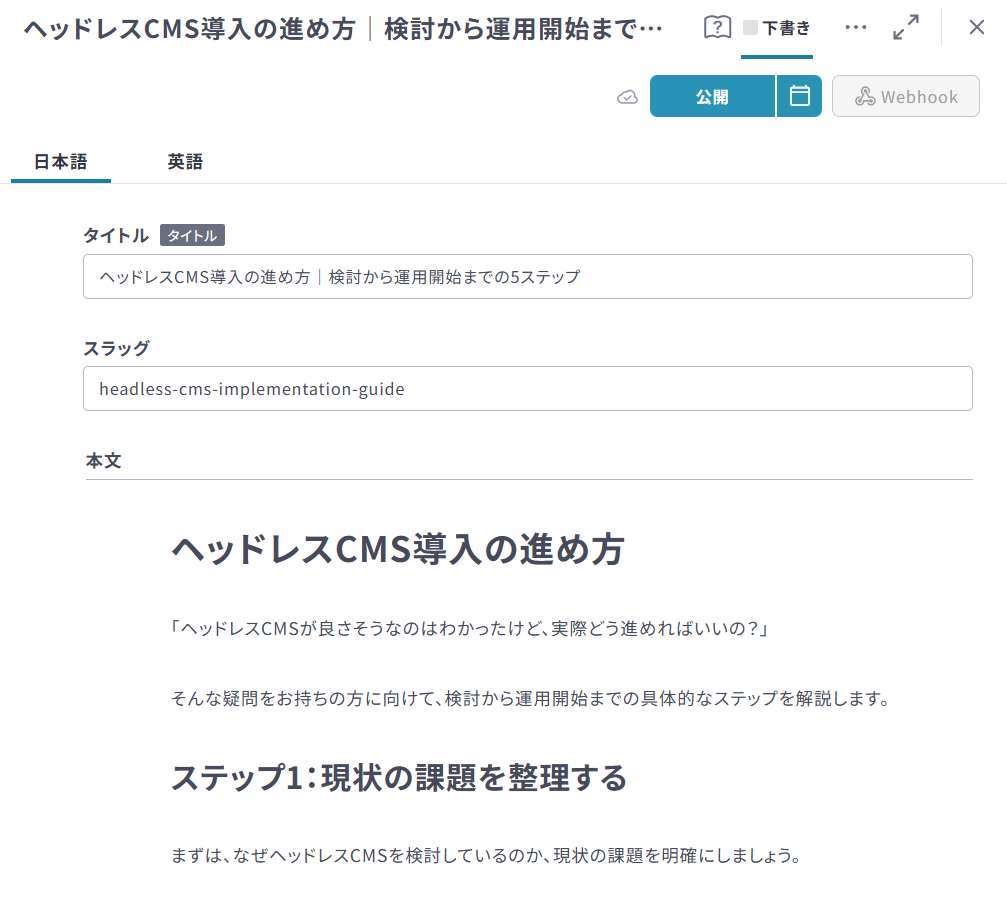
Task: Focus the タイトル input field
Action: click(527, 277)
